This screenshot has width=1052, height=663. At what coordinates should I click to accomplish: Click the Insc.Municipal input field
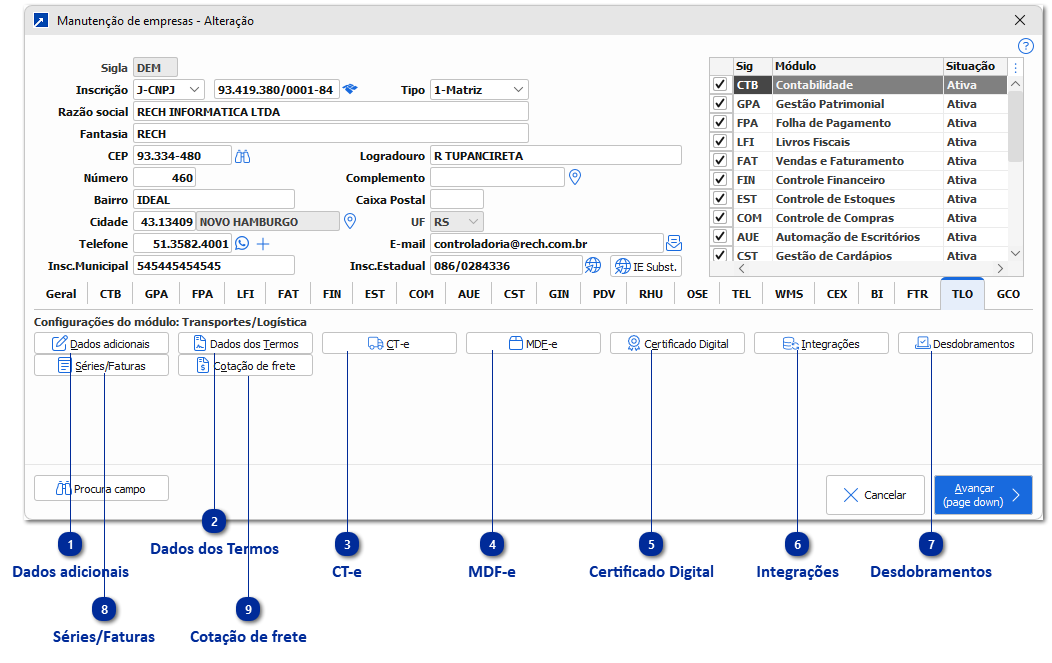click(214, 266)
